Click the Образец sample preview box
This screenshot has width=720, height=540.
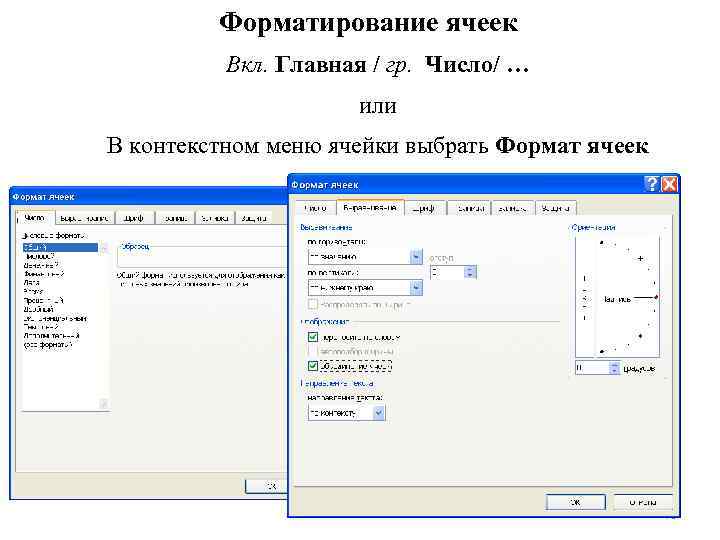[x=202, y=257]
